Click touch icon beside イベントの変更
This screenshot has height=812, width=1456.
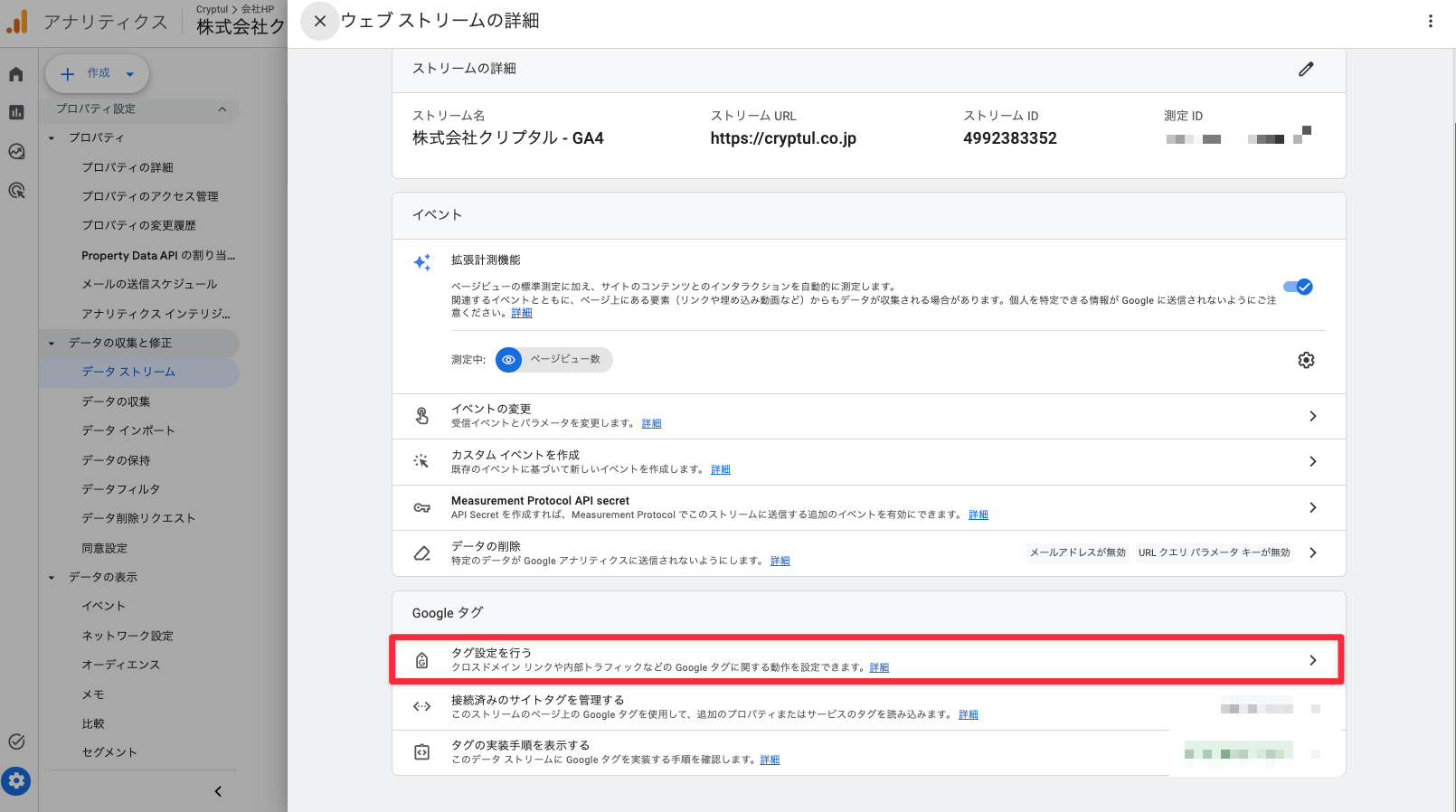422,416
